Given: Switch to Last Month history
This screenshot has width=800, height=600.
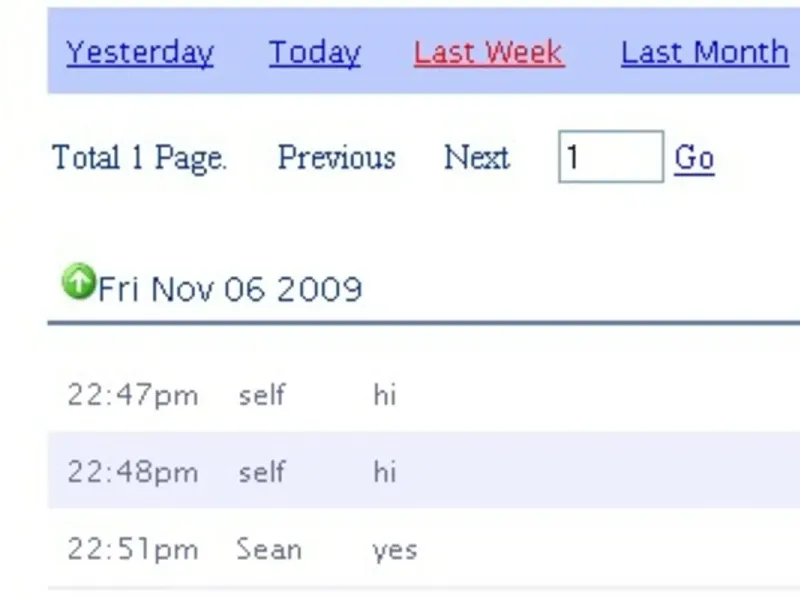Looking at the screenshot, I should 704,52.
